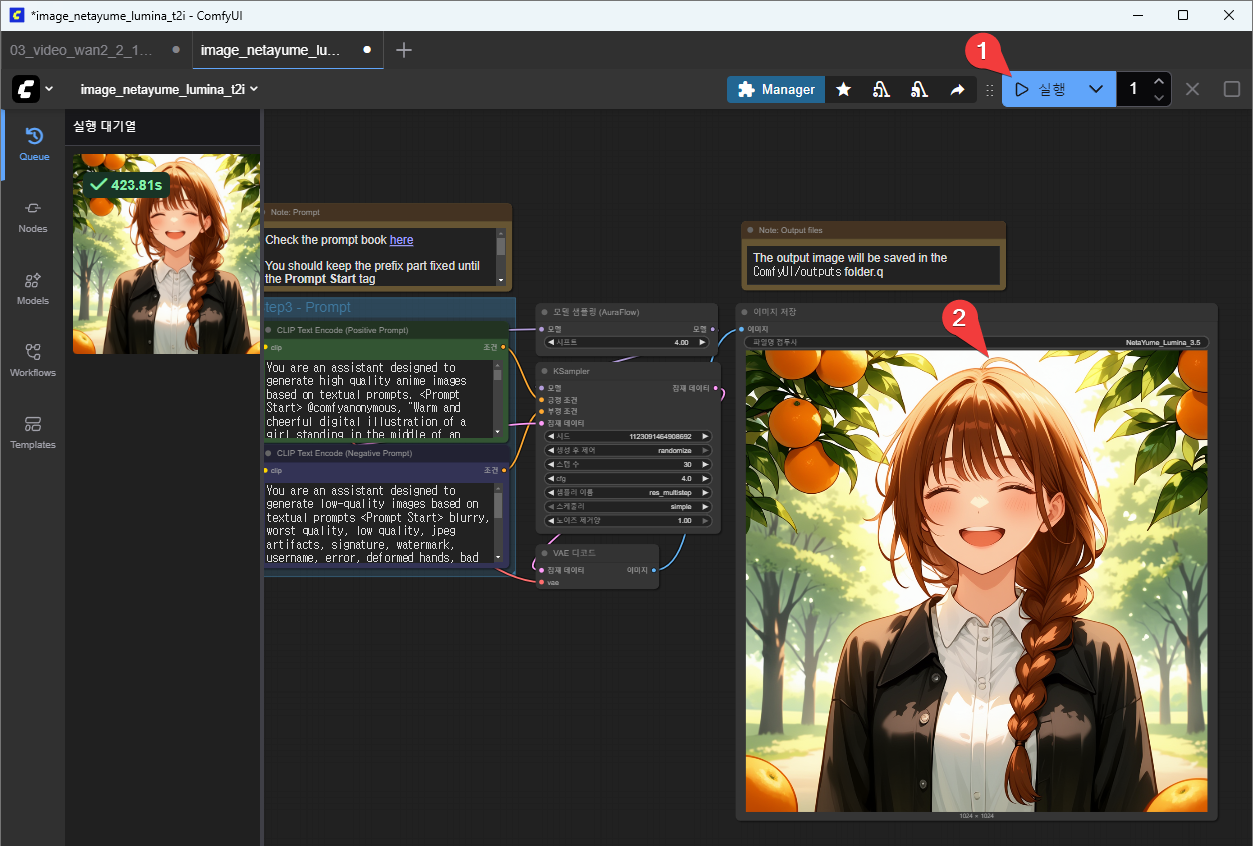Click the star icon next to Manager
The height and width of the screenshot is (846, 1253).
click(844, 90)
